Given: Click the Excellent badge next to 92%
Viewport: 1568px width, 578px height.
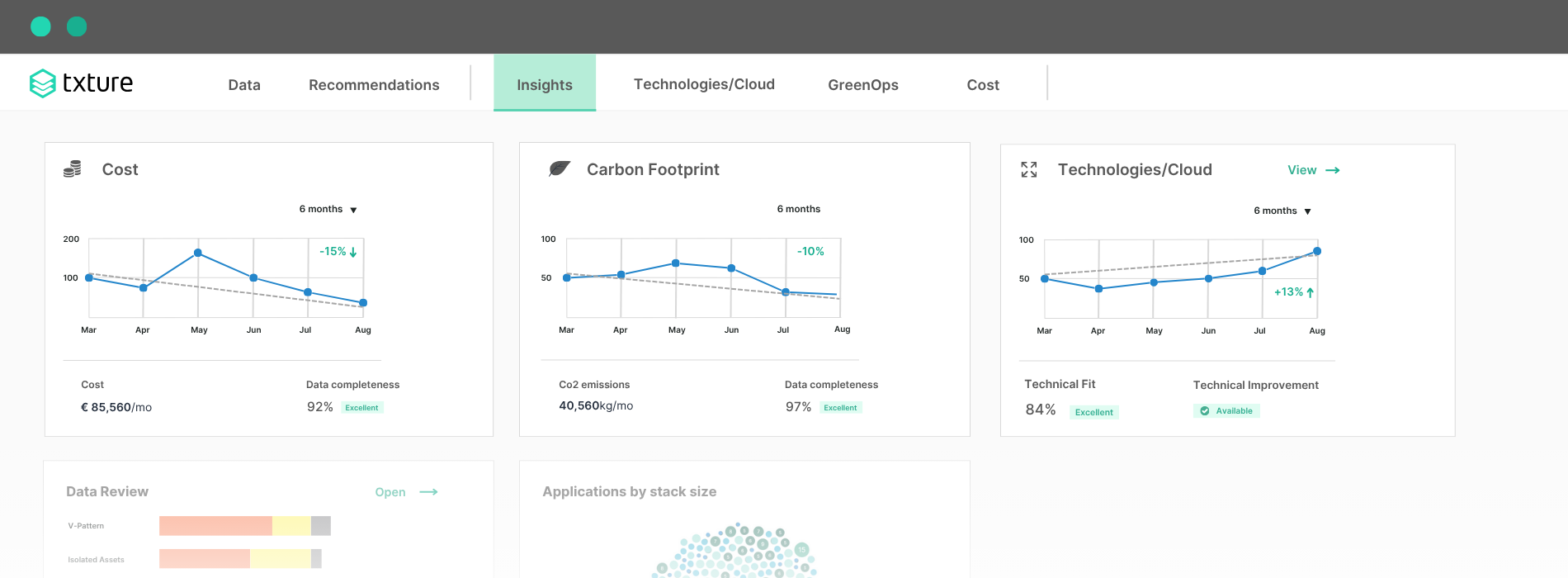Looking at the screenshot, I should (x=361, y=408).
